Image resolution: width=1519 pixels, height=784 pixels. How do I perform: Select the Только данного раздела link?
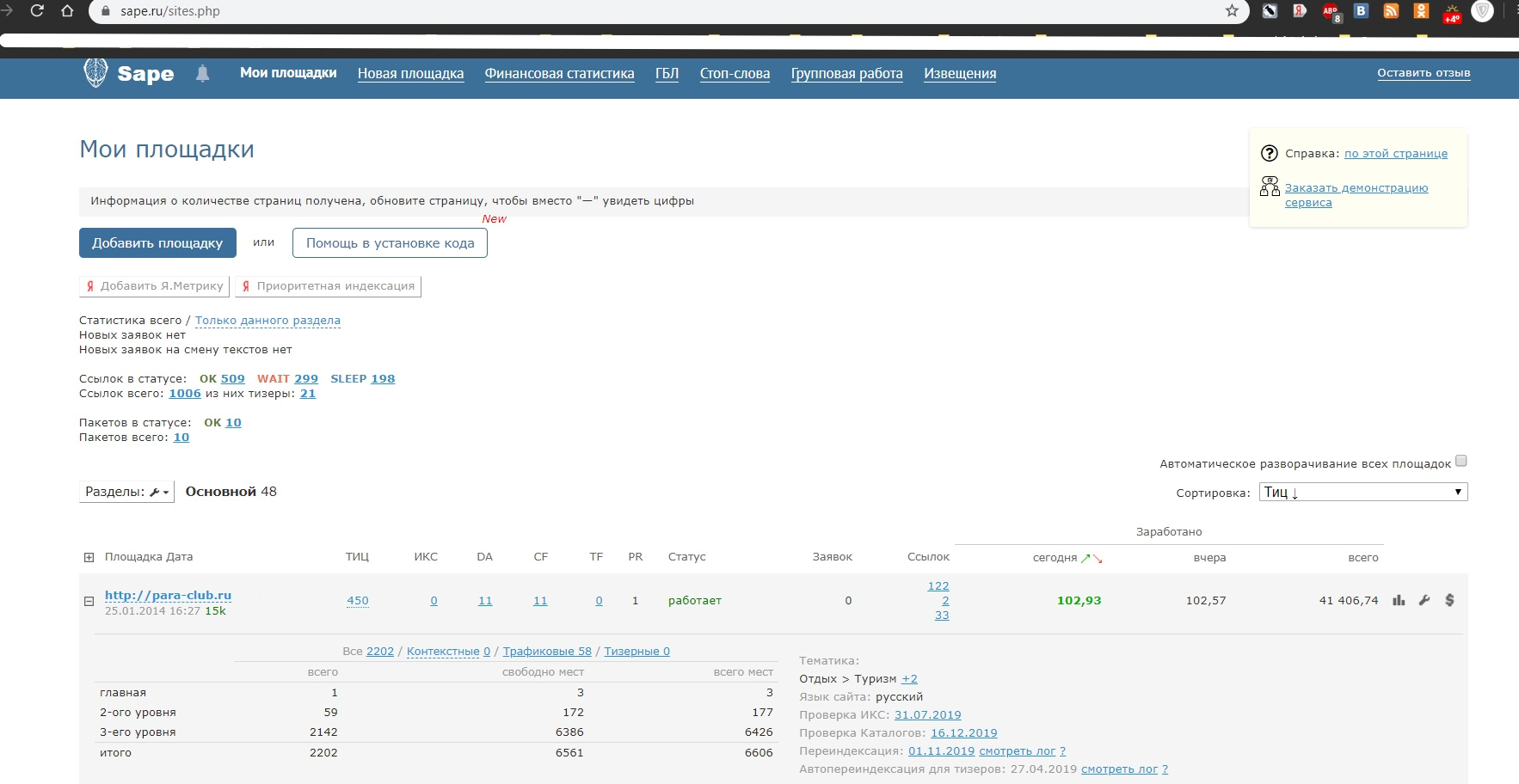pyautogui.click(x=268, y=321)
